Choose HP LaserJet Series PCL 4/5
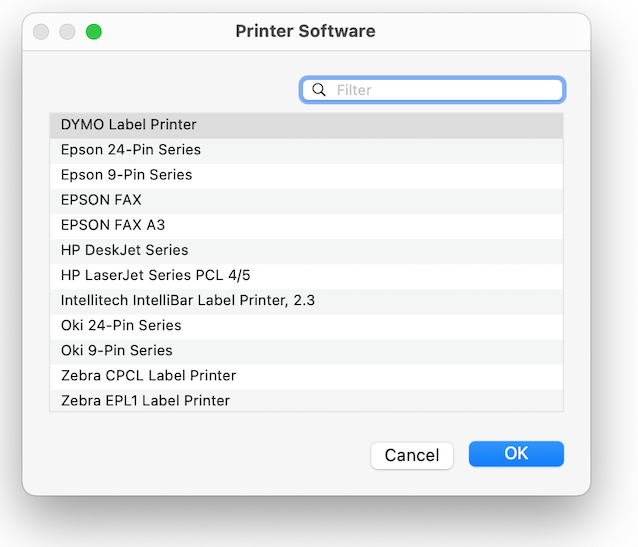The width and height of the screenshot is (638, 547). pos(306,276)
